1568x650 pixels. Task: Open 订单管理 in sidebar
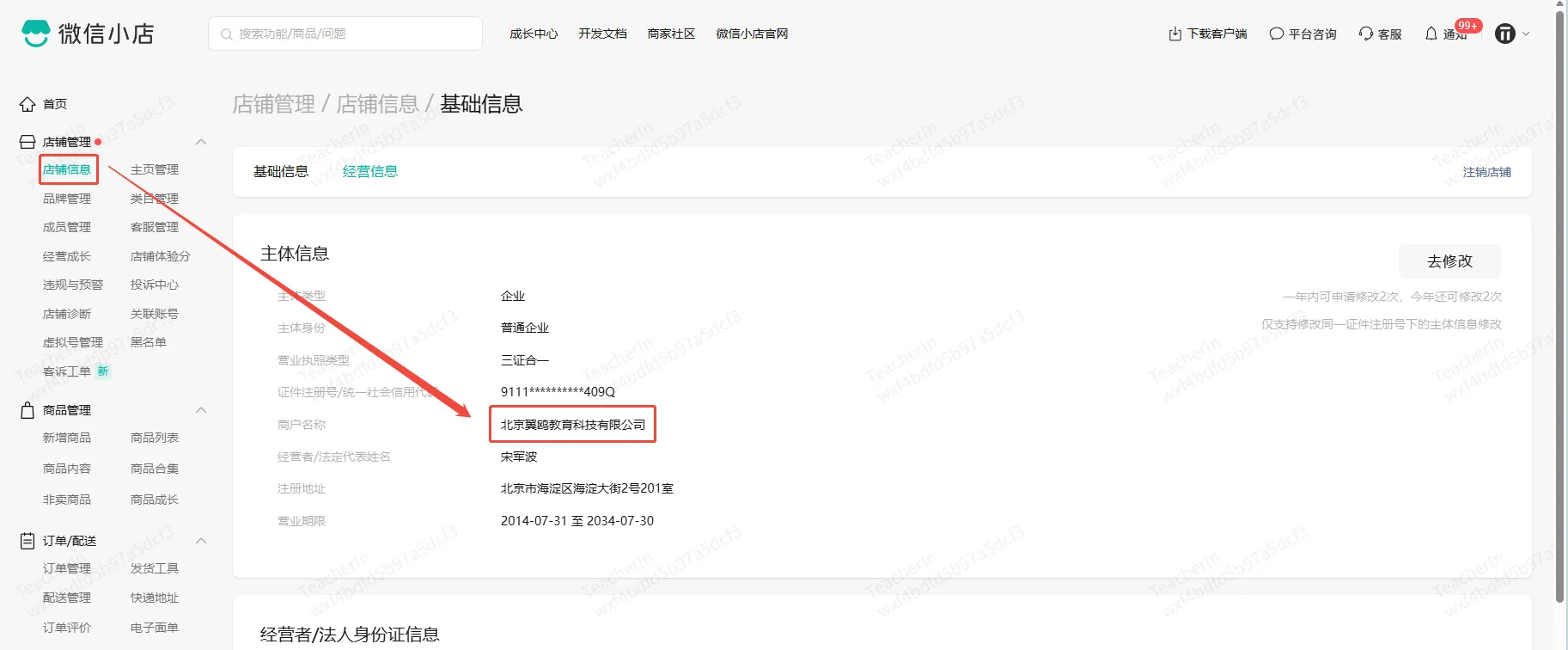[67, 568]
